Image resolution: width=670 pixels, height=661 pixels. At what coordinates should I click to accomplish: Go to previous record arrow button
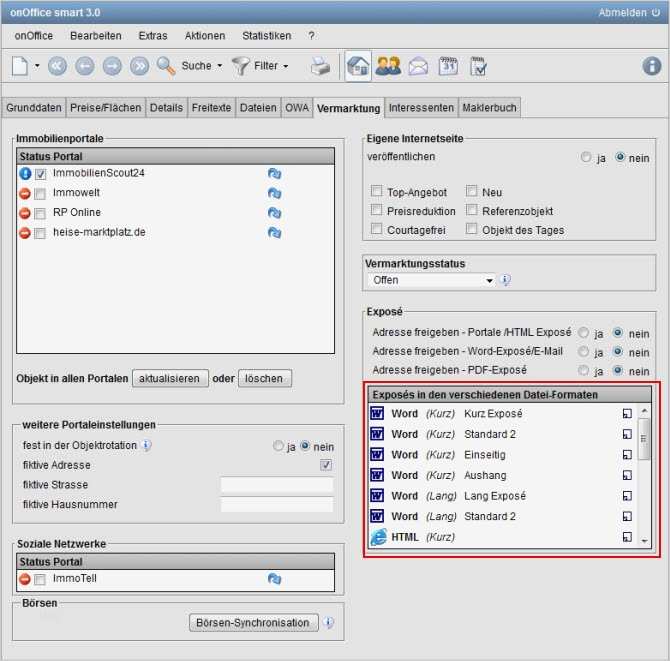[x=85, y=66]
